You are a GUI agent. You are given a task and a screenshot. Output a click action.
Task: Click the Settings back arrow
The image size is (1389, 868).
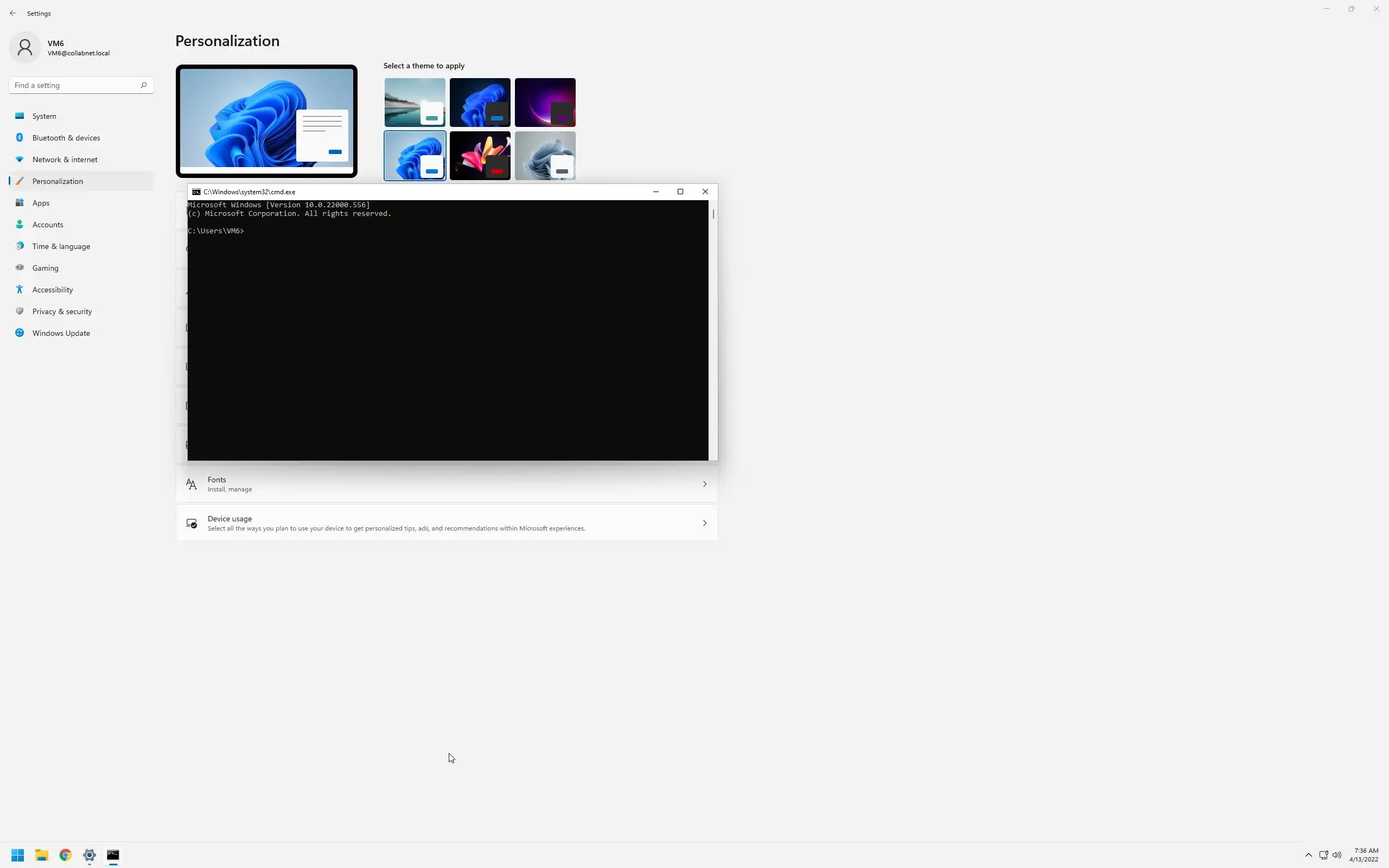[x=12, y=13]
